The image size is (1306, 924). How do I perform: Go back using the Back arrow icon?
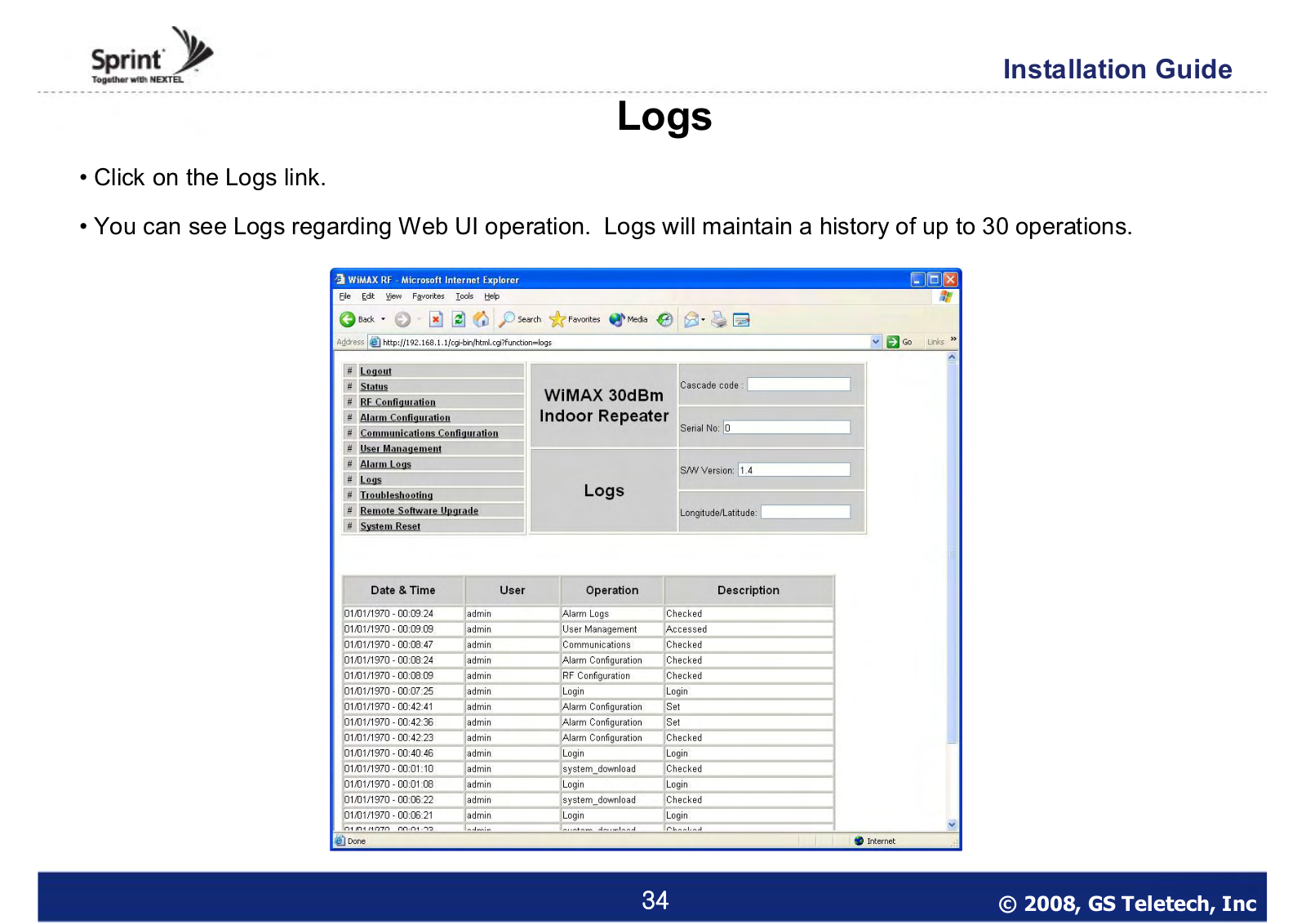point(348,319)
